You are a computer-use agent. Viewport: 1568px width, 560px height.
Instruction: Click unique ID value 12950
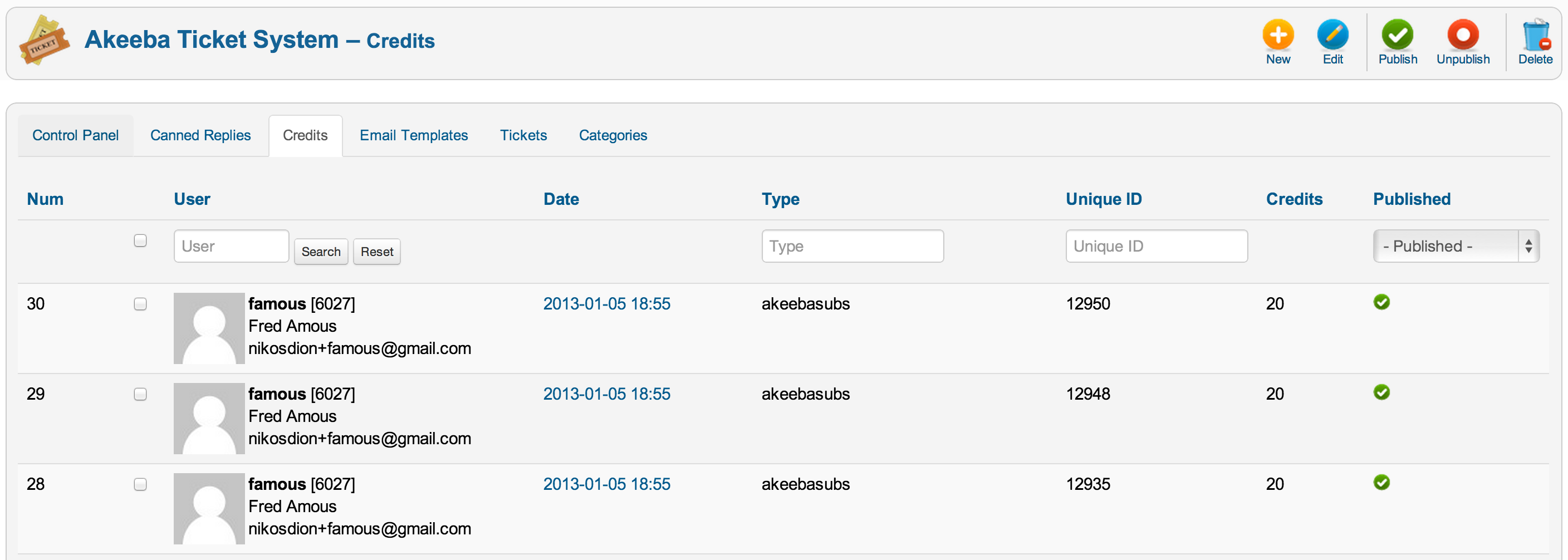pyautogui.click(x=1087, y=304)
